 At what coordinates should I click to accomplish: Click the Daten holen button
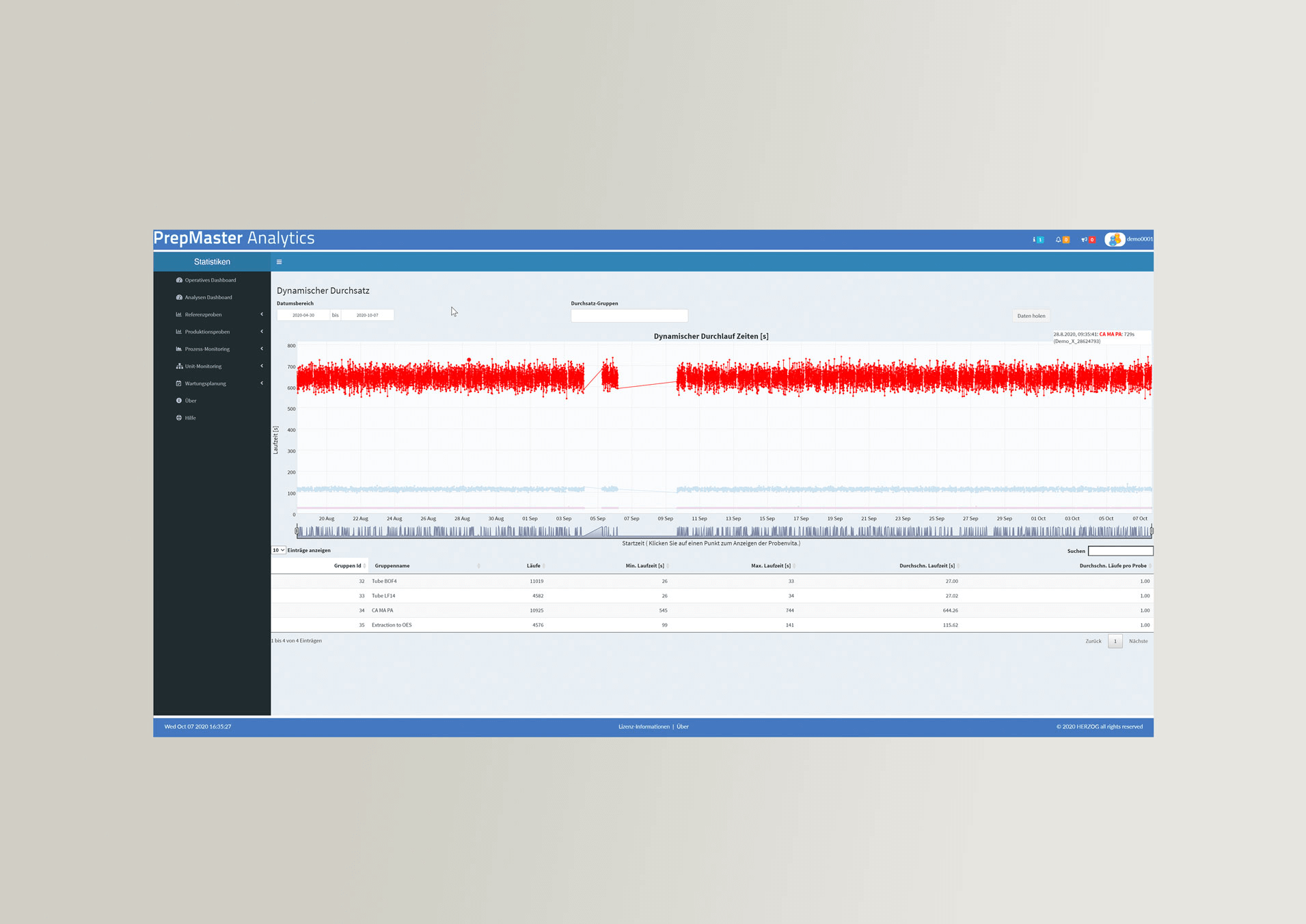point(1031,316)
